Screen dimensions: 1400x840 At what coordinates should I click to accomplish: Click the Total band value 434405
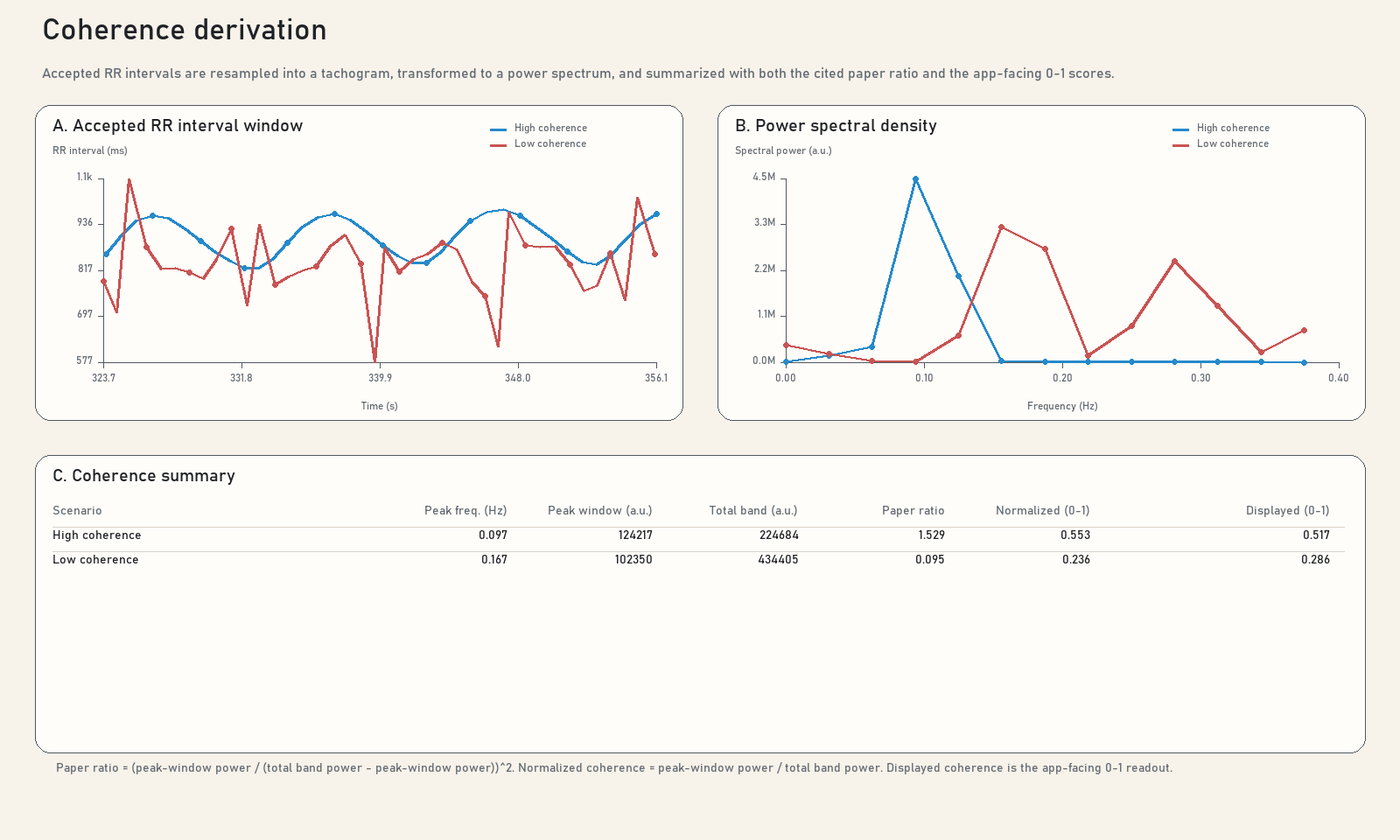pyautogui.click(x=778, y=559)
